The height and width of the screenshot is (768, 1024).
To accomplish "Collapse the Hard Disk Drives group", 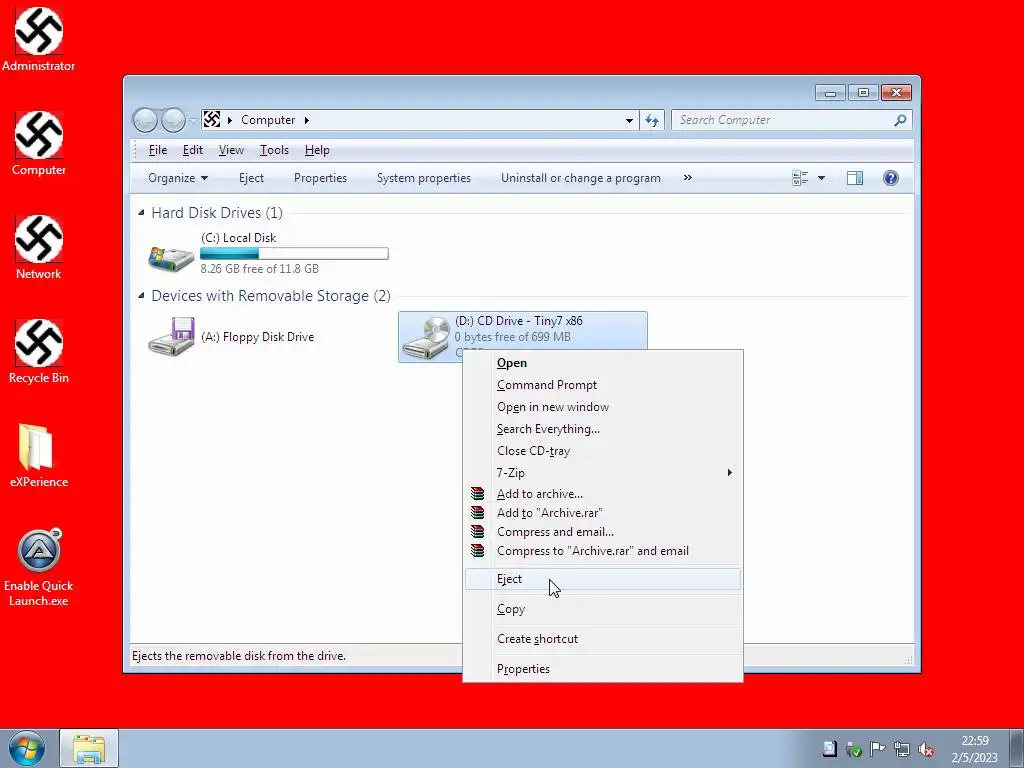I will [x=141, y=213].
